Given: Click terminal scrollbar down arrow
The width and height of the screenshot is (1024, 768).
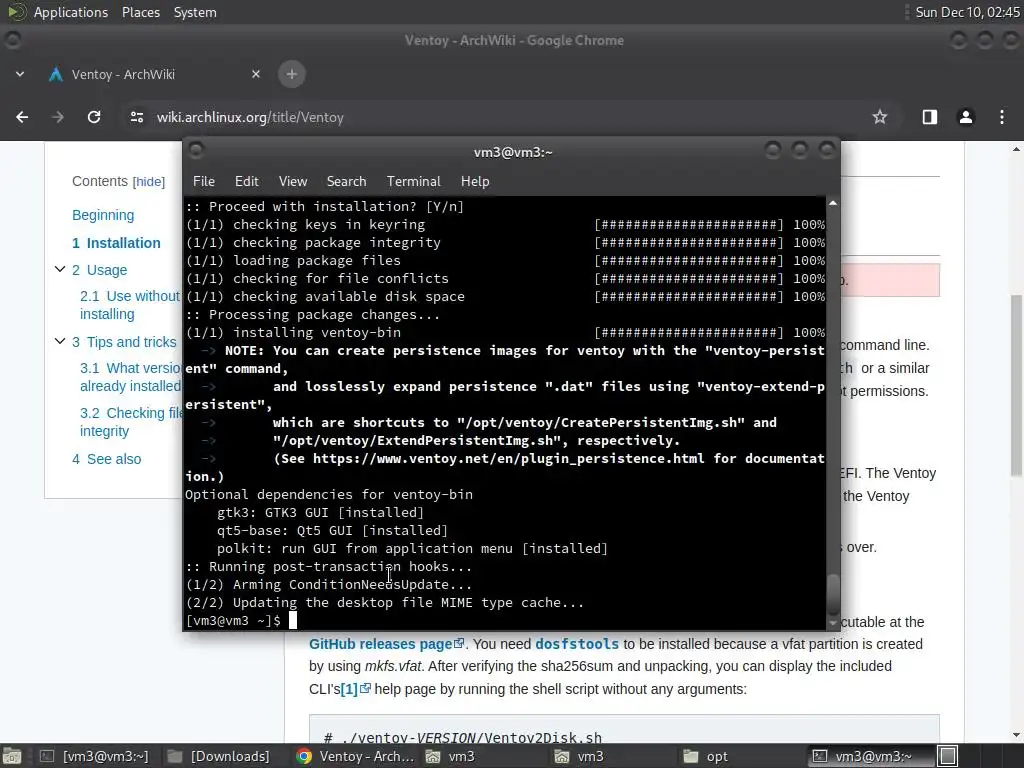Looking at the screenshot, I should tap(833, 624).
